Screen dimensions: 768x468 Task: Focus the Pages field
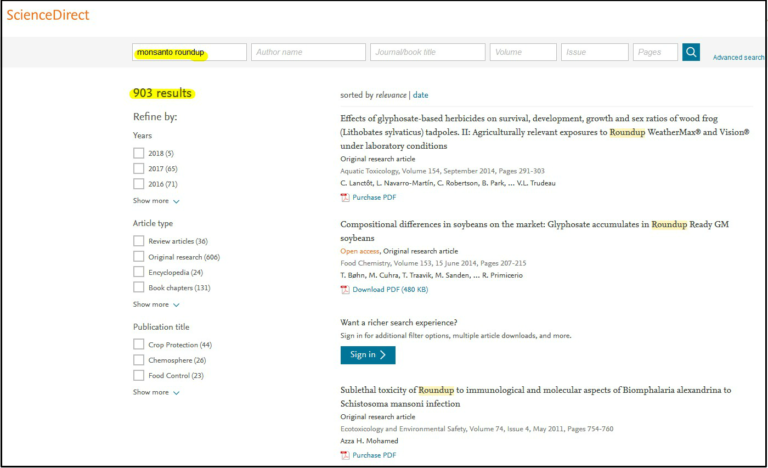pyautogui.click(x=655, y=52)
